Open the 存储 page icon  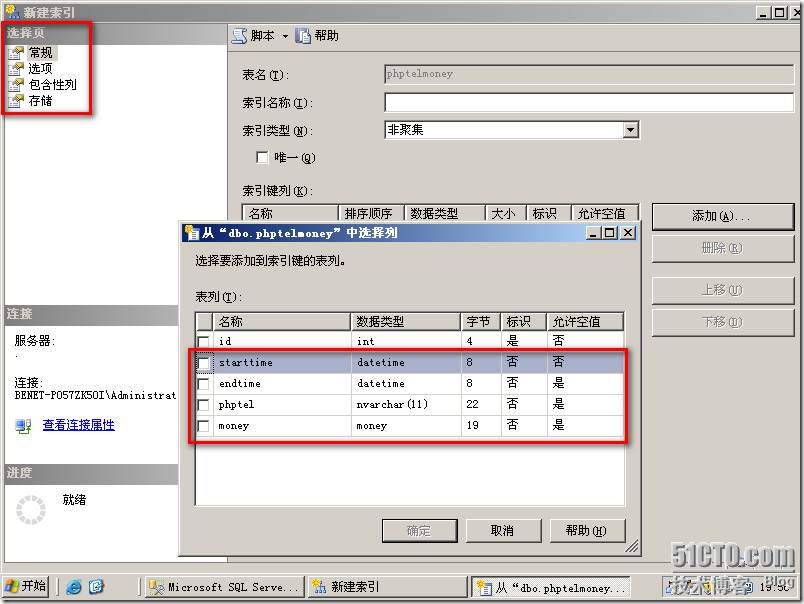(16, 100)
